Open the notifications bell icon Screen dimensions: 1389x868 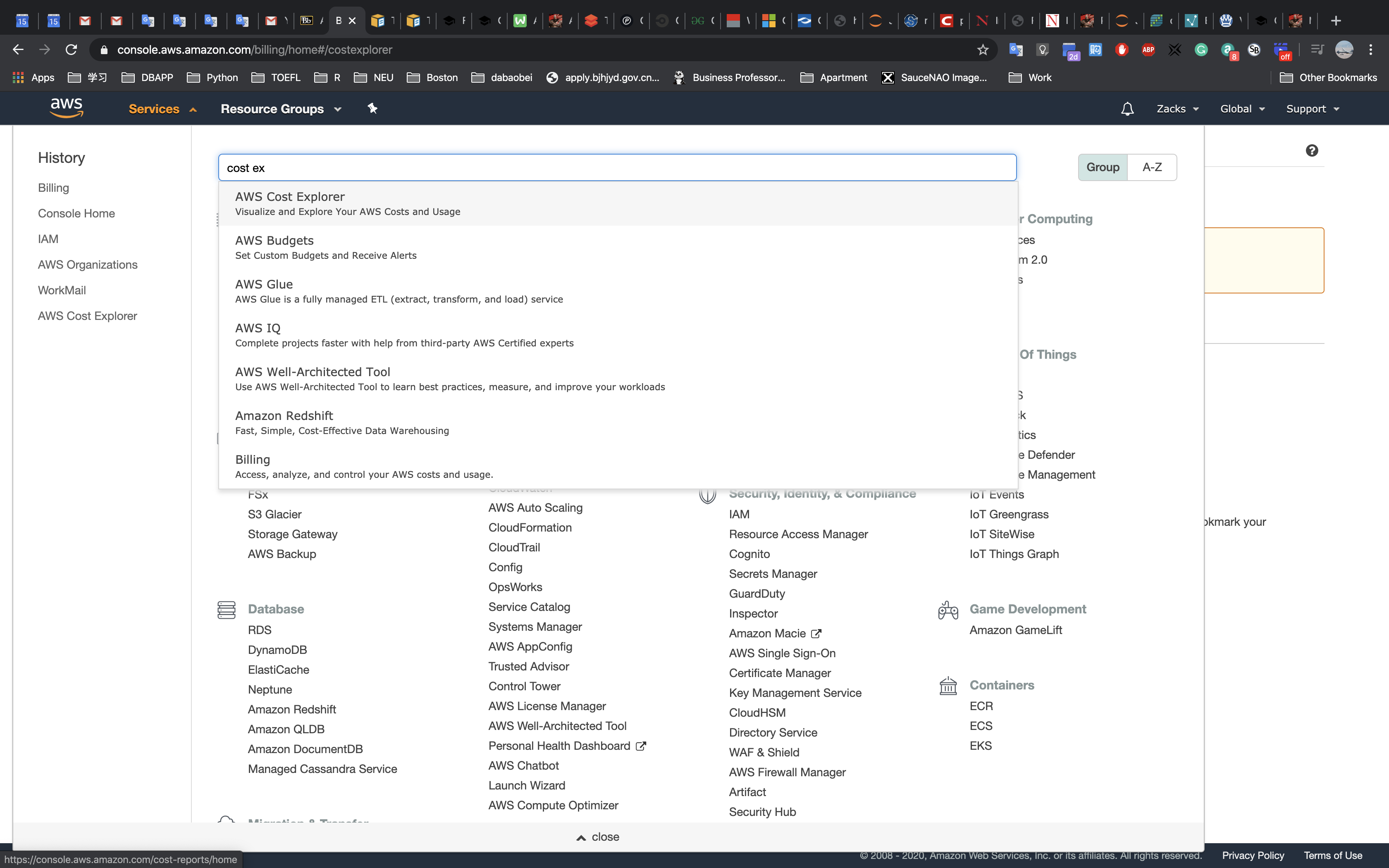coord(1126,109)
